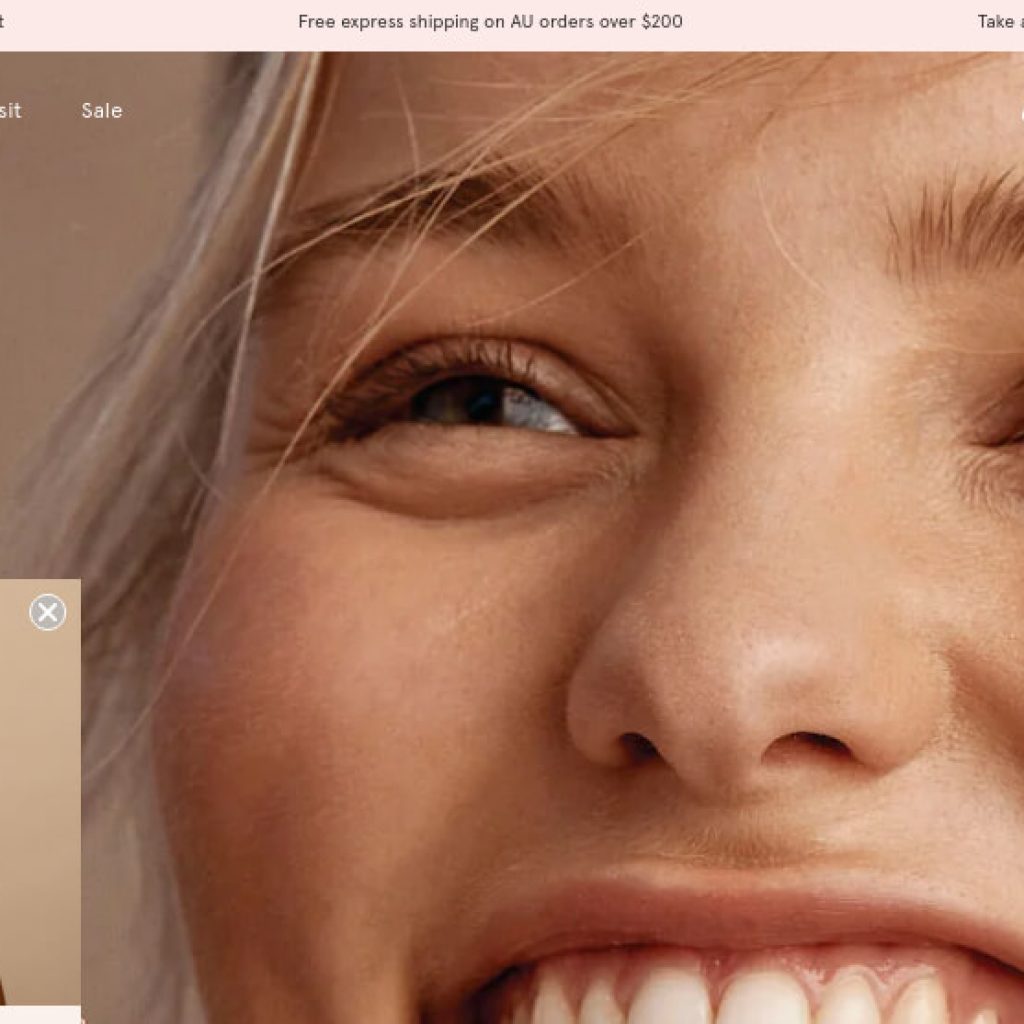Select the "Take a" announcement at right edge
Screen dimensions: 1024x1024
999,22
